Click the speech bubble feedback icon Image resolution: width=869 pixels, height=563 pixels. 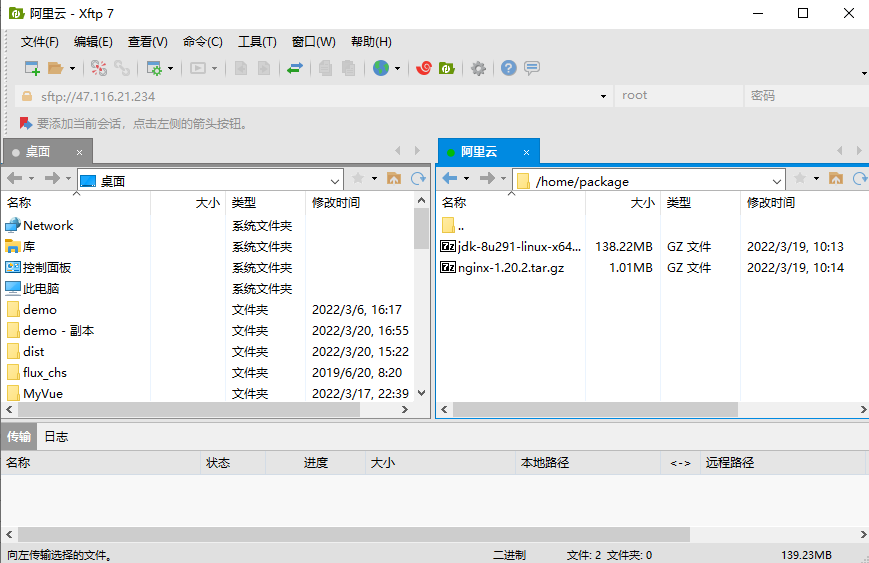(532, 68)
